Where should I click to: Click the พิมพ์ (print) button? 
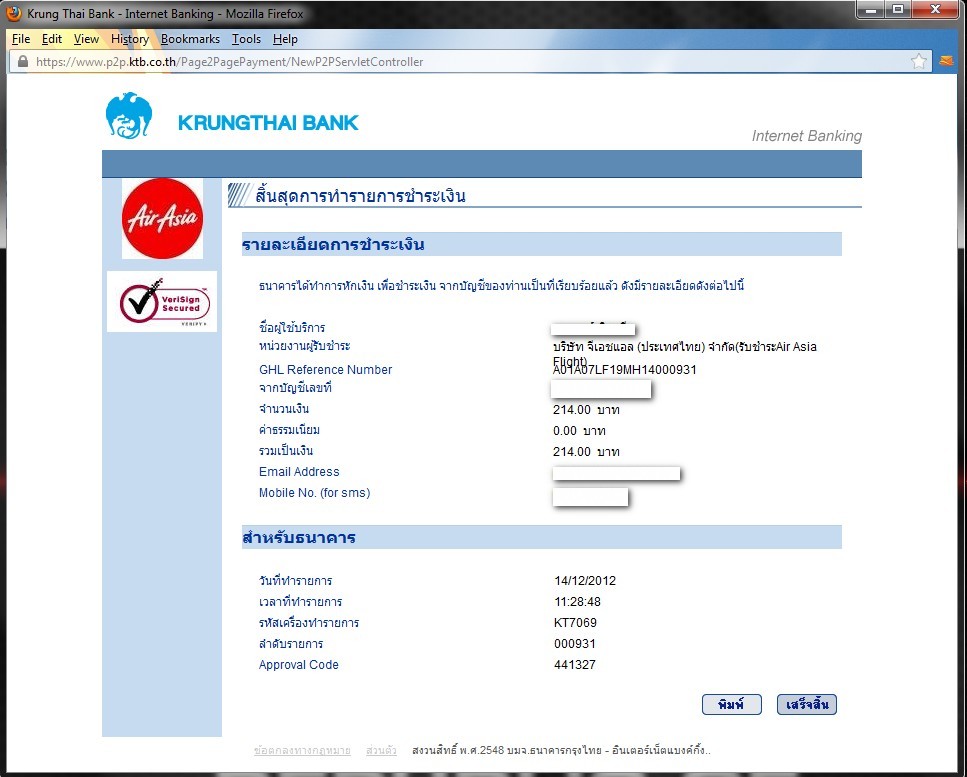(x=732, y=704)
